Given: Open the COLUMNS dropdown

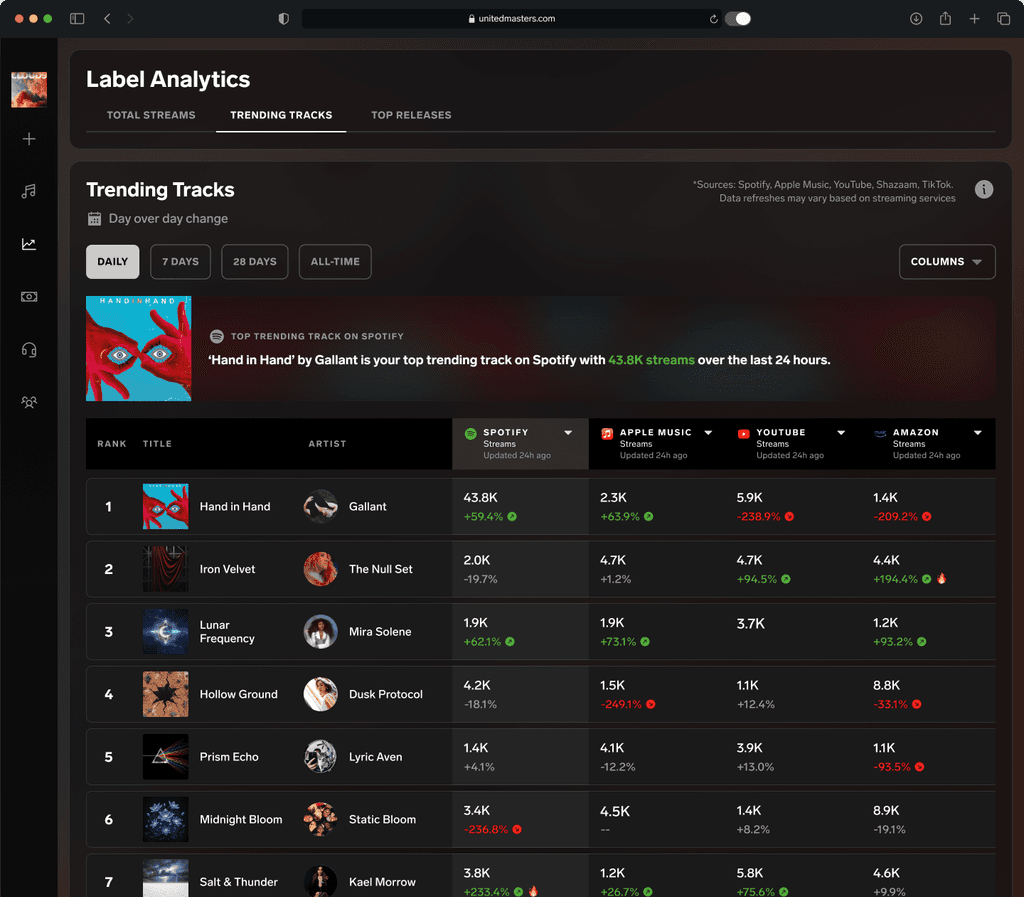Looking at the screenshot, I should [x=947, y=262].
